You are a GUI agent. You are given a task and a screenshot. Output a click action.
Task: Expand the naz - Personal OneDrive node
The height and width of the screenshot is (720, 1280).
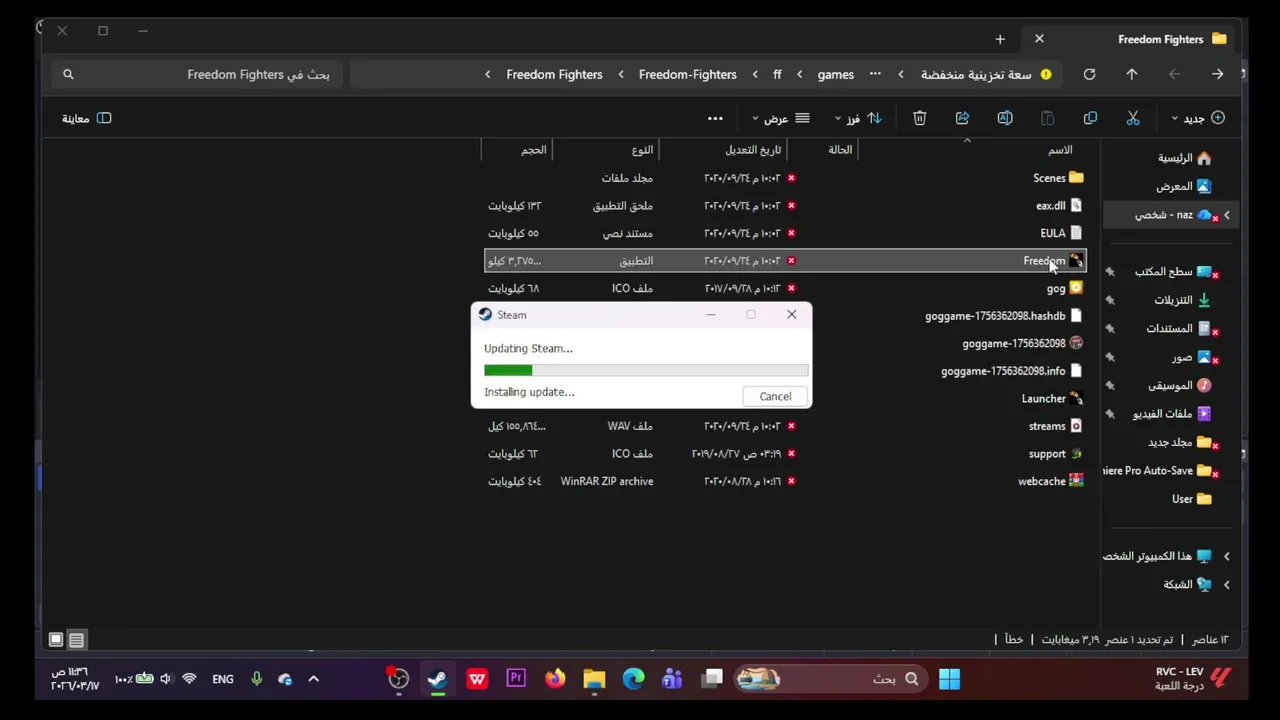click(x=1227, y=215)
